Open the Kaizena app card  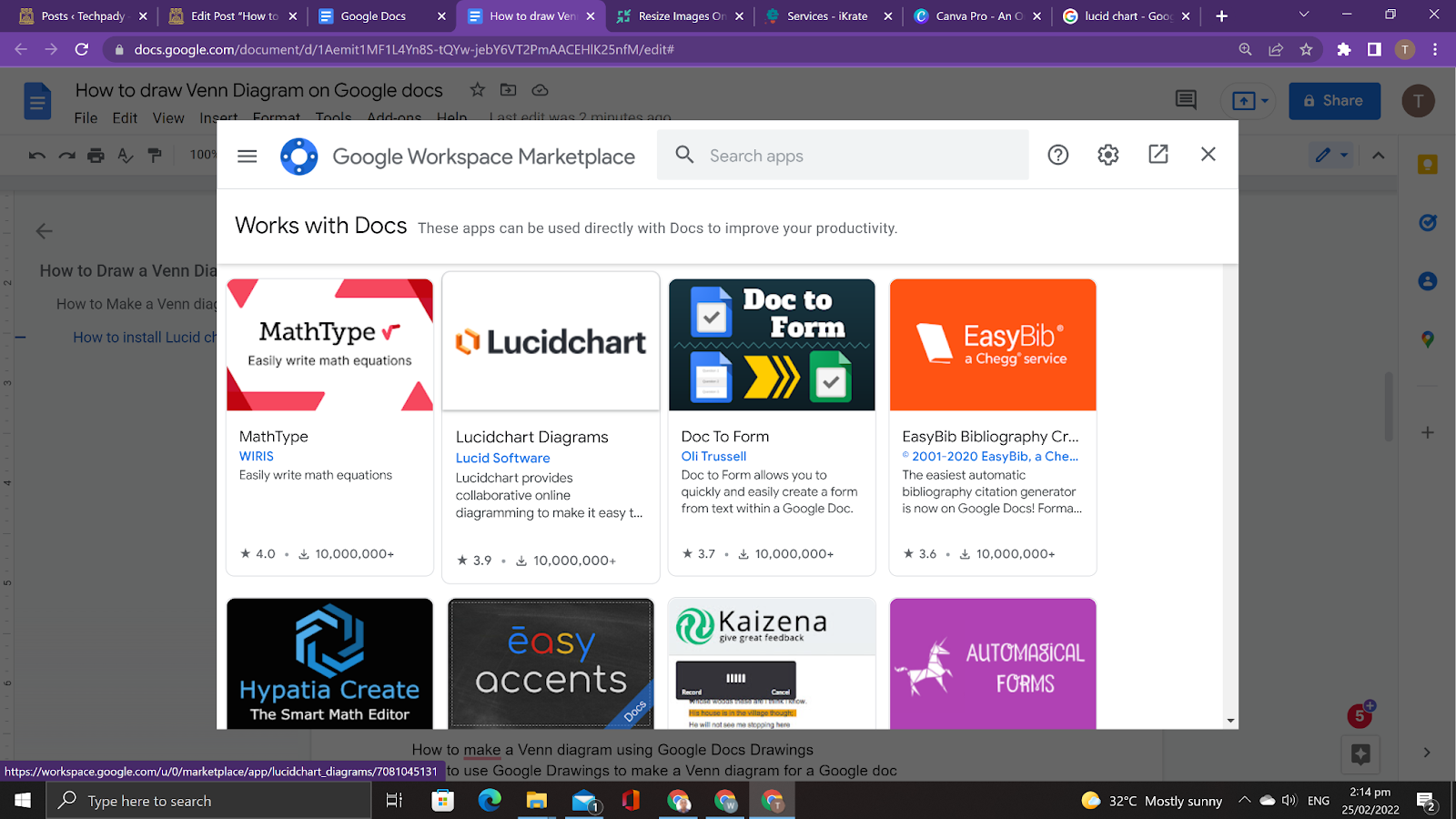coord(772,663)
